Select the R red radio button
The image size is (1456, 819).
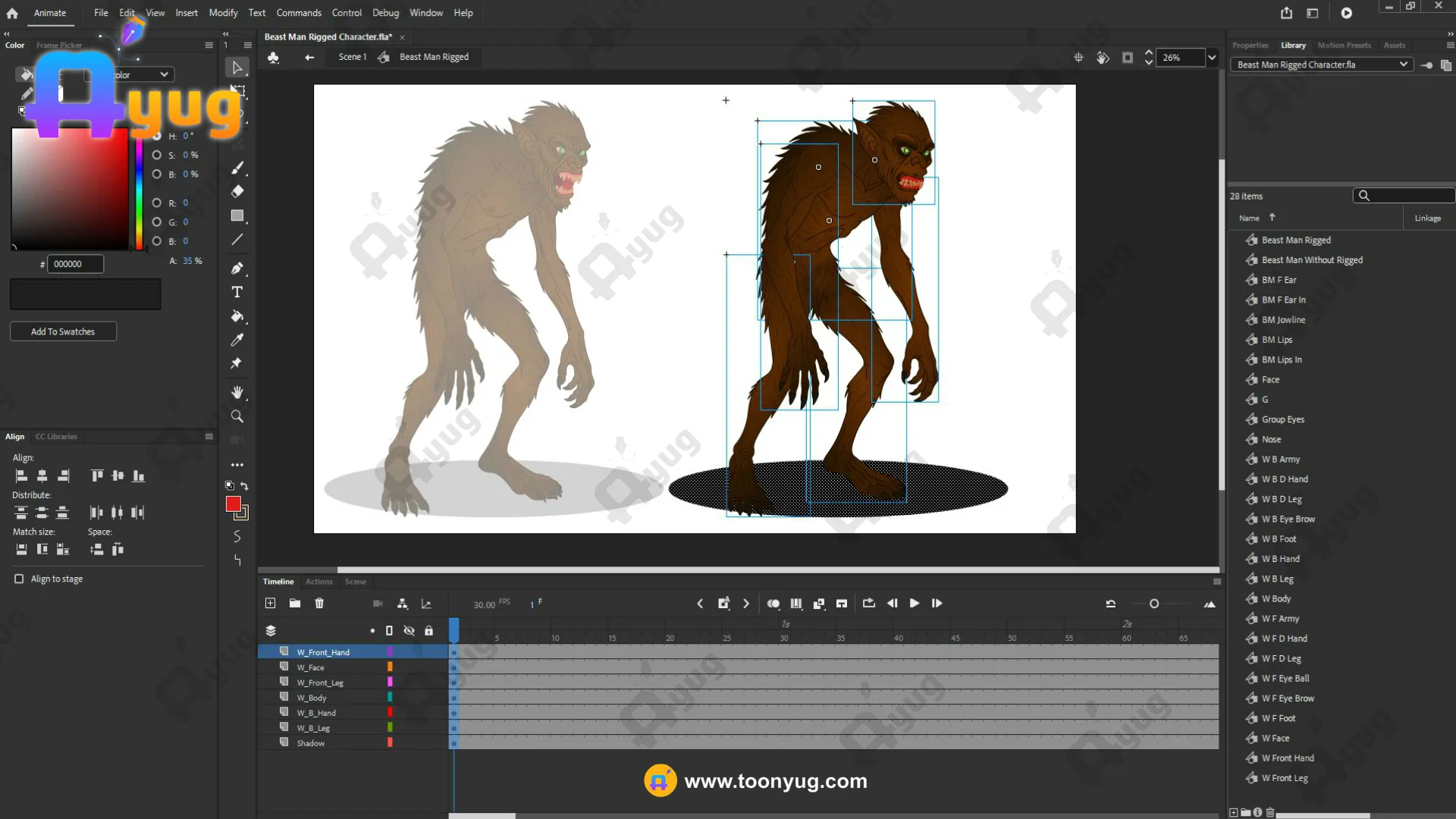coord(157,202)
